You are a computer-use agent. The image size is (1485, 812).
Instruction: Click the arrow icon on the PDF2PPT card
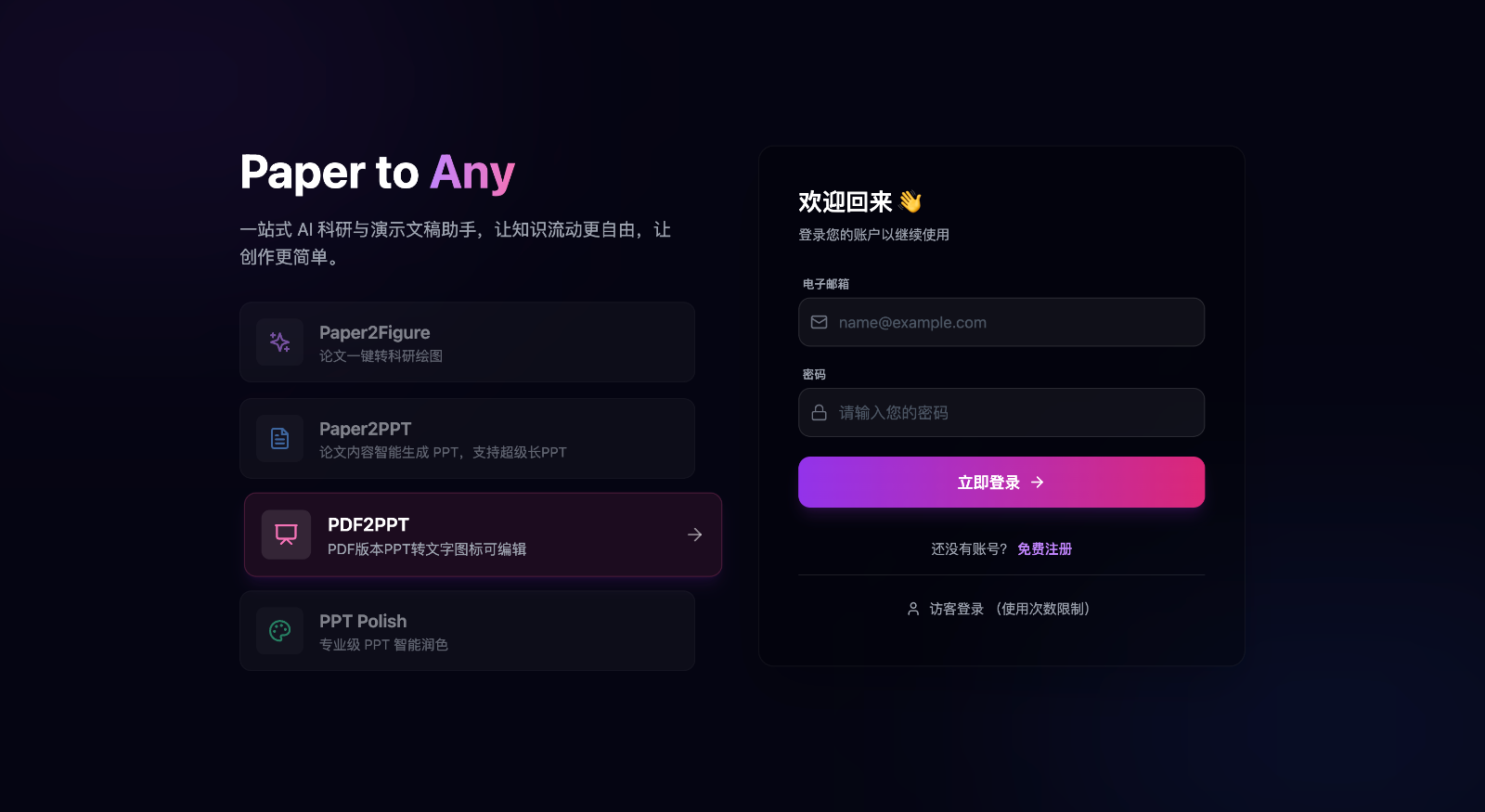tap(694, 534)
